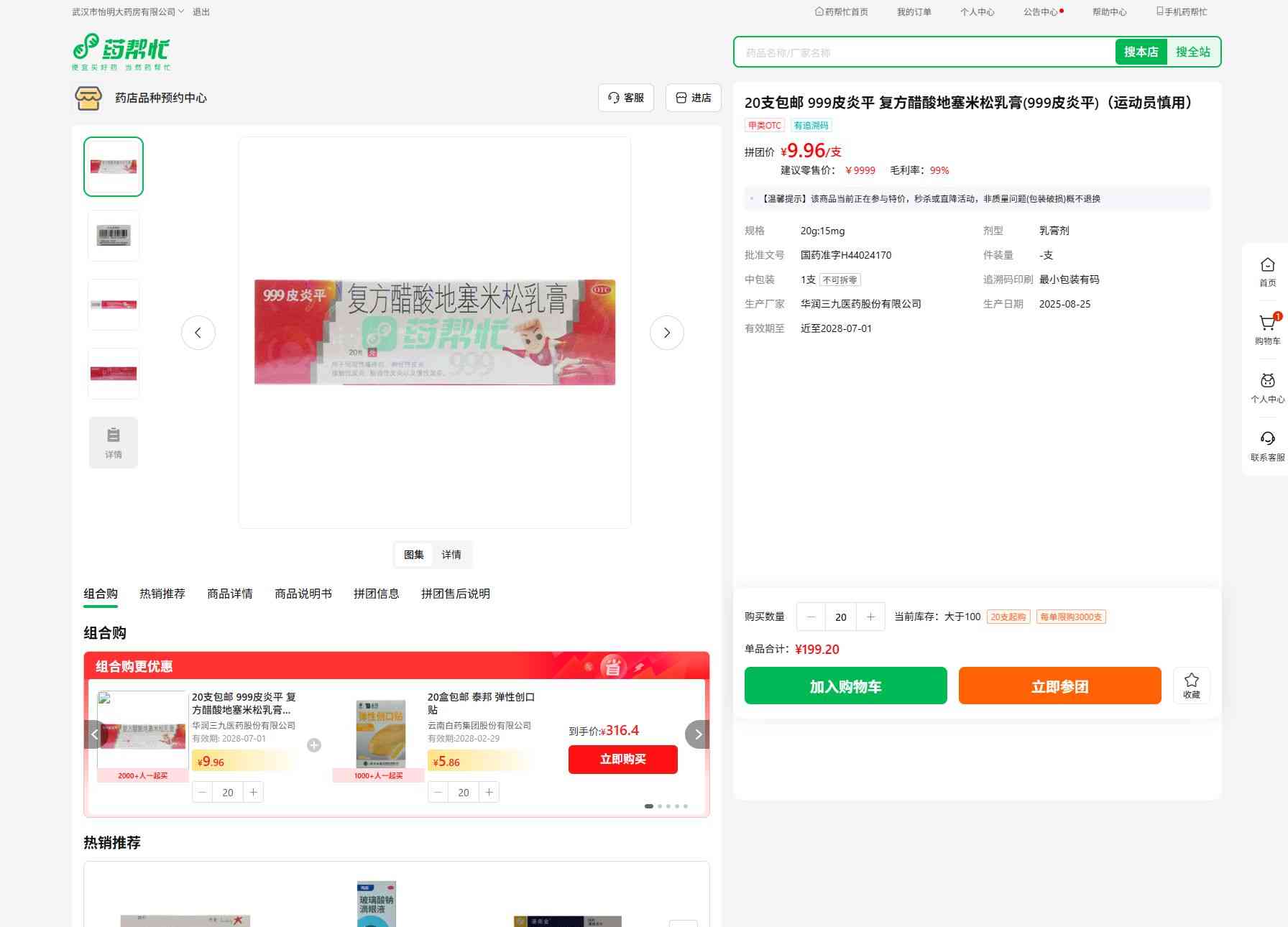Open personal center icon in right sidebar
1288x927 pixels.
pos(1267,382)
